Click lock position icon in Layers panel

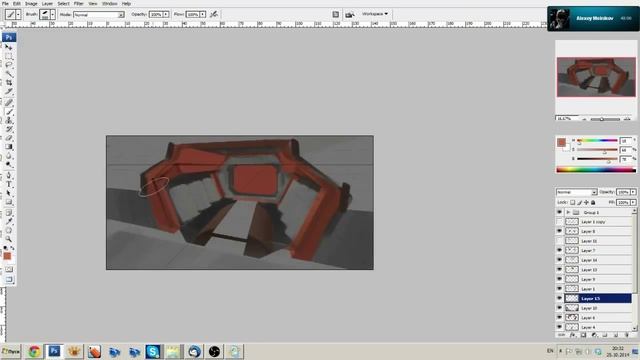tap(586, 202)
